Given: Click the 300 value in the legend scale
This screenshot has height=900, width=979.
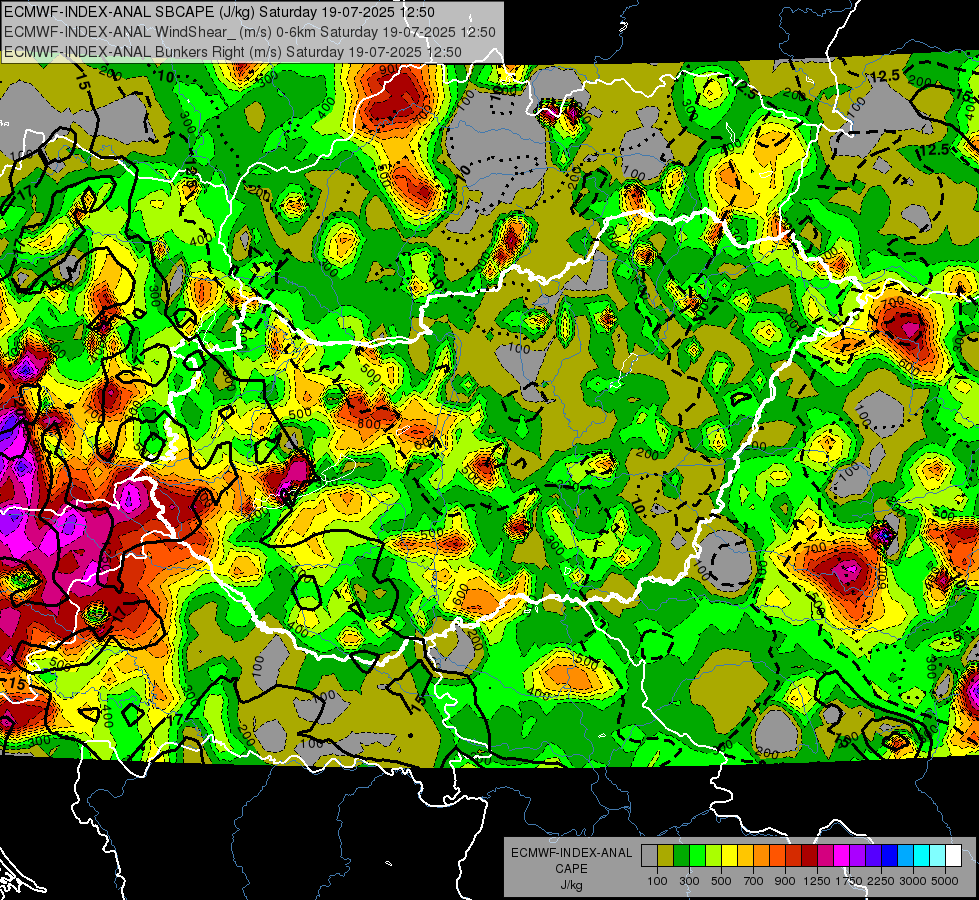Looking at the screenshot, I should tap(689, 881).
